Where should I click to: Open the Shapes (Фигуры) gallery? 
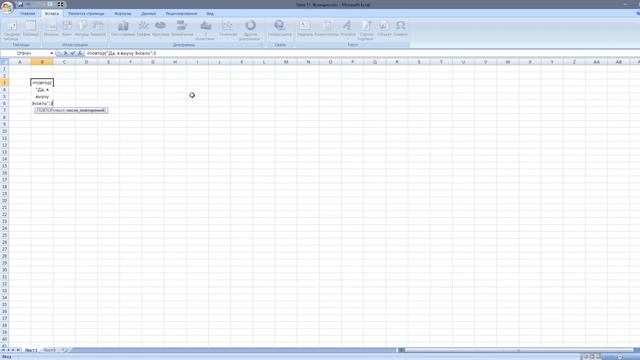click(x=82, y=29)
